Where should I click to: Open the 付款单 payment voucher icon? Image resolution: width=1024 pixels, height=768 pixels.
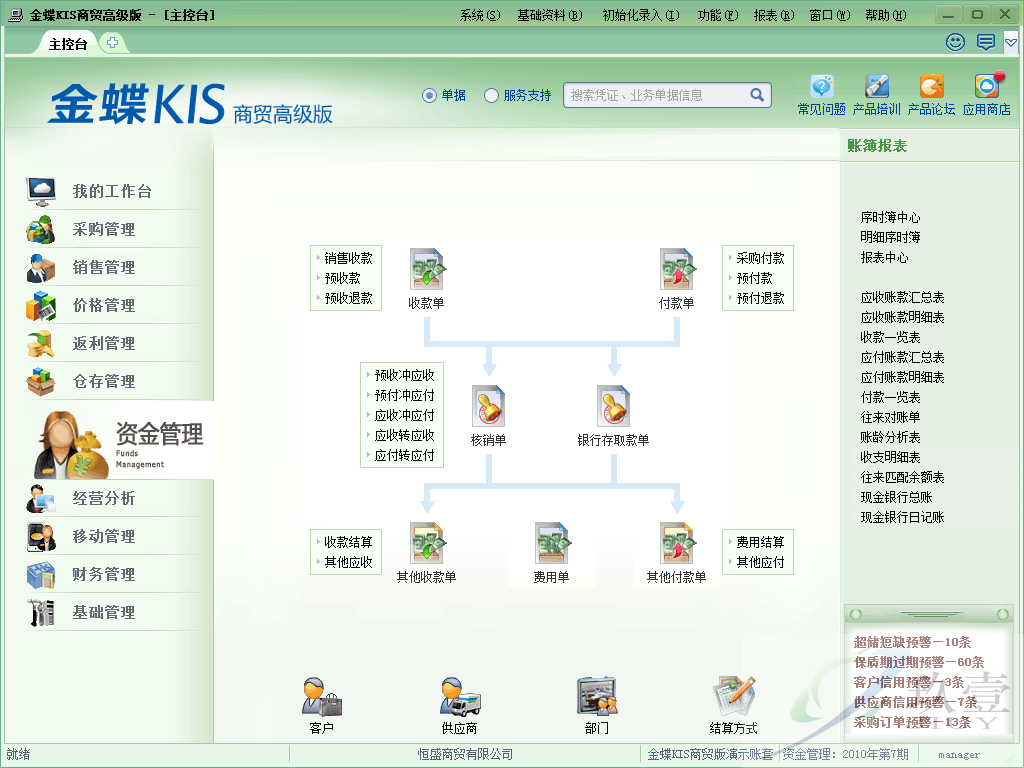[677, 269]
